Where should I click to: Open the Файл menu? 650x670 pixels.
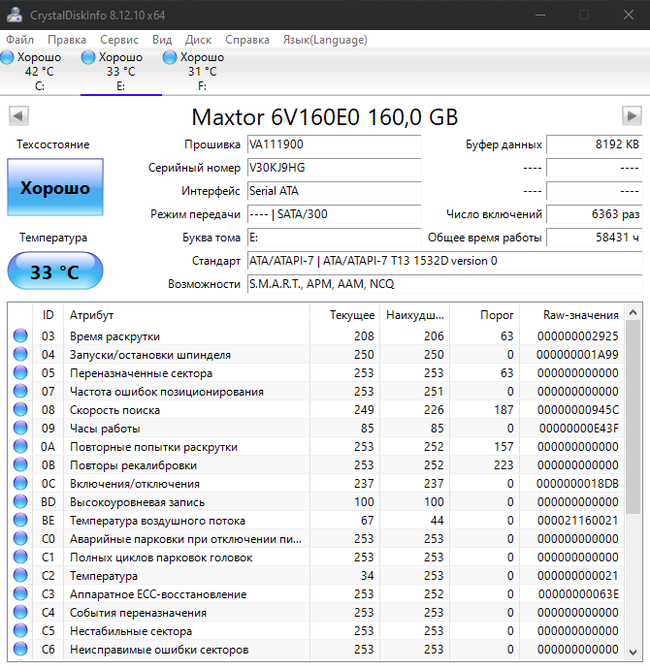20,40
